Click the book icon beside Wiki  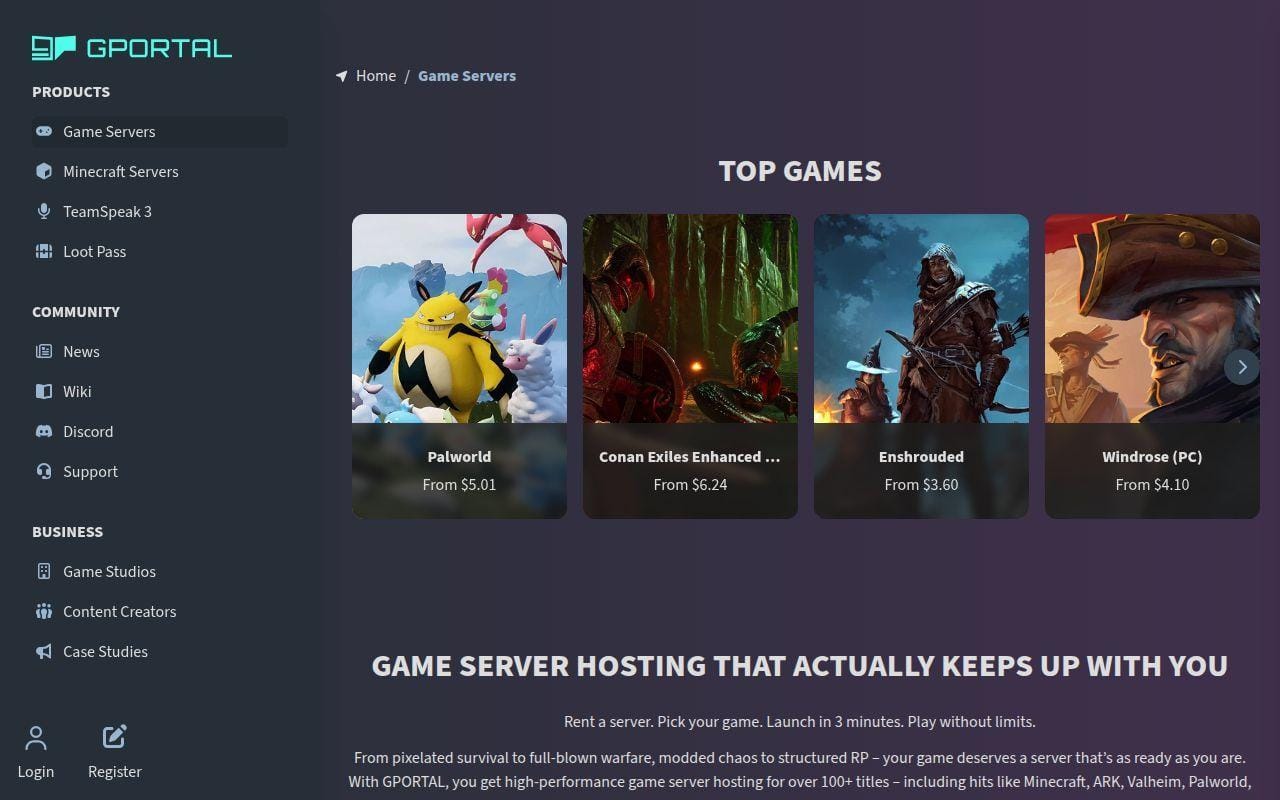44,391
